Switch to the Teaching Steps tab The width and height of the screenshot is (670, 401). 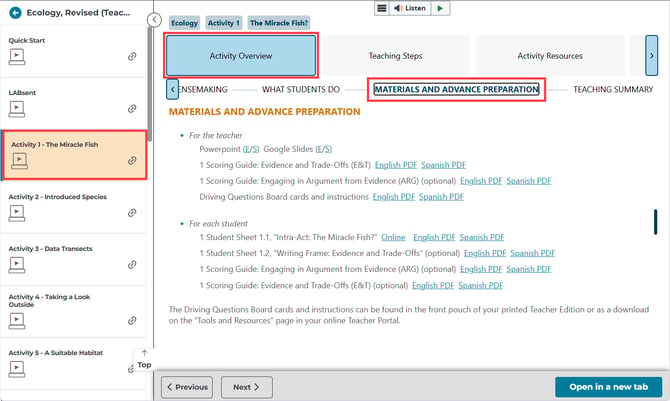[x=395, y=56]
